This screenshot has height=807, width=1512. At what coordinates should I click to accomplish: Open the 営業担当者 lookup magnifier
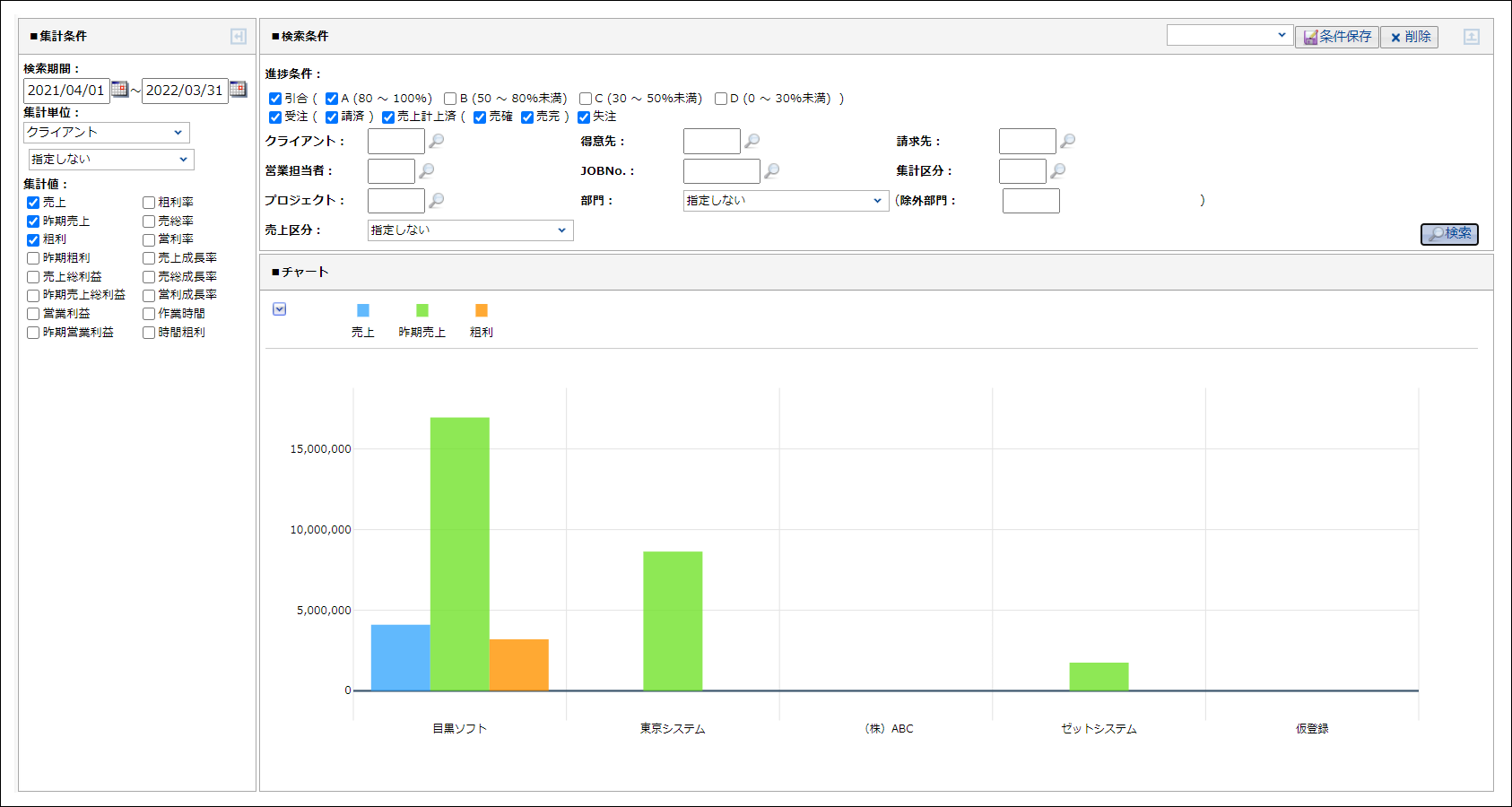[x=427, y=170]
